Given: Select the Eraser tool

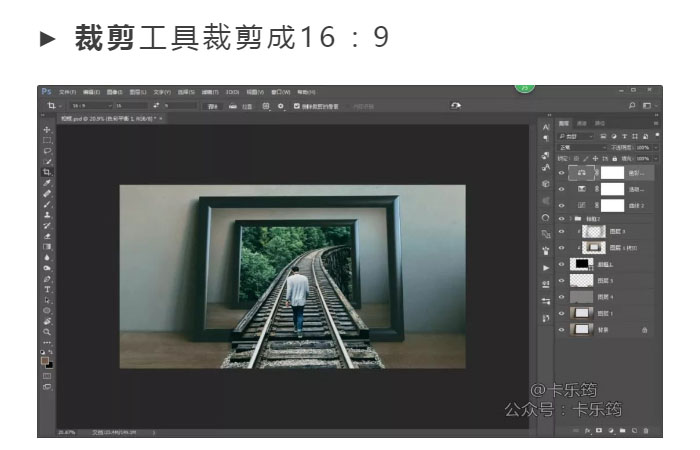Looking at the screenshot, I should 47,236.
